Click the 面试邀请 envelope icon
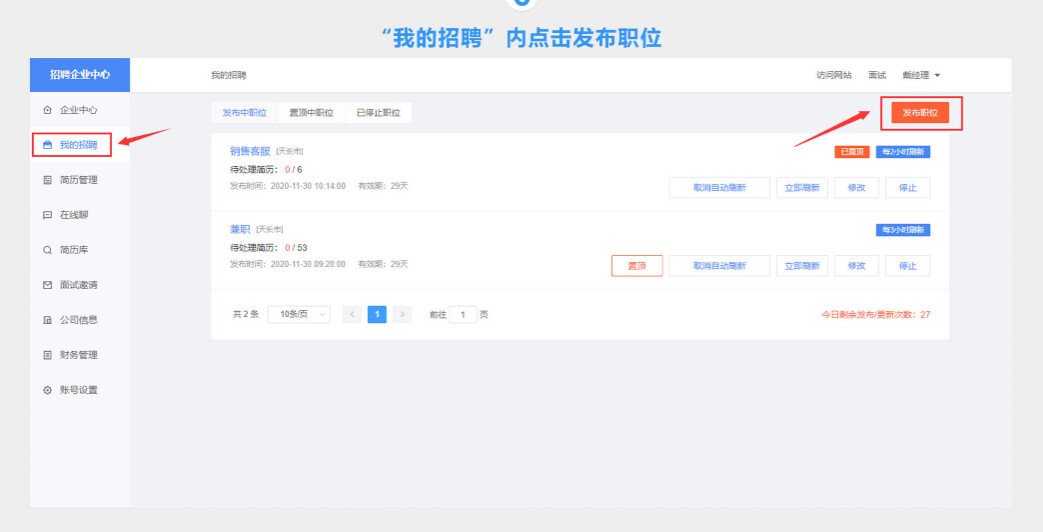Viewport: 1043px width, 532px height. coord(47,285)
